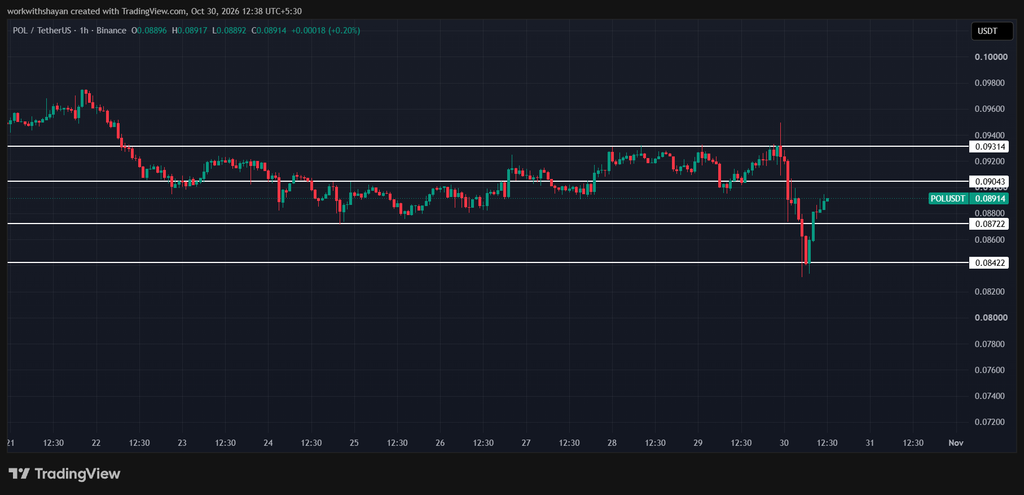Click the O0.08896 open value in header
This screenshot has height=495, width=1024.
tap(150, 31)
